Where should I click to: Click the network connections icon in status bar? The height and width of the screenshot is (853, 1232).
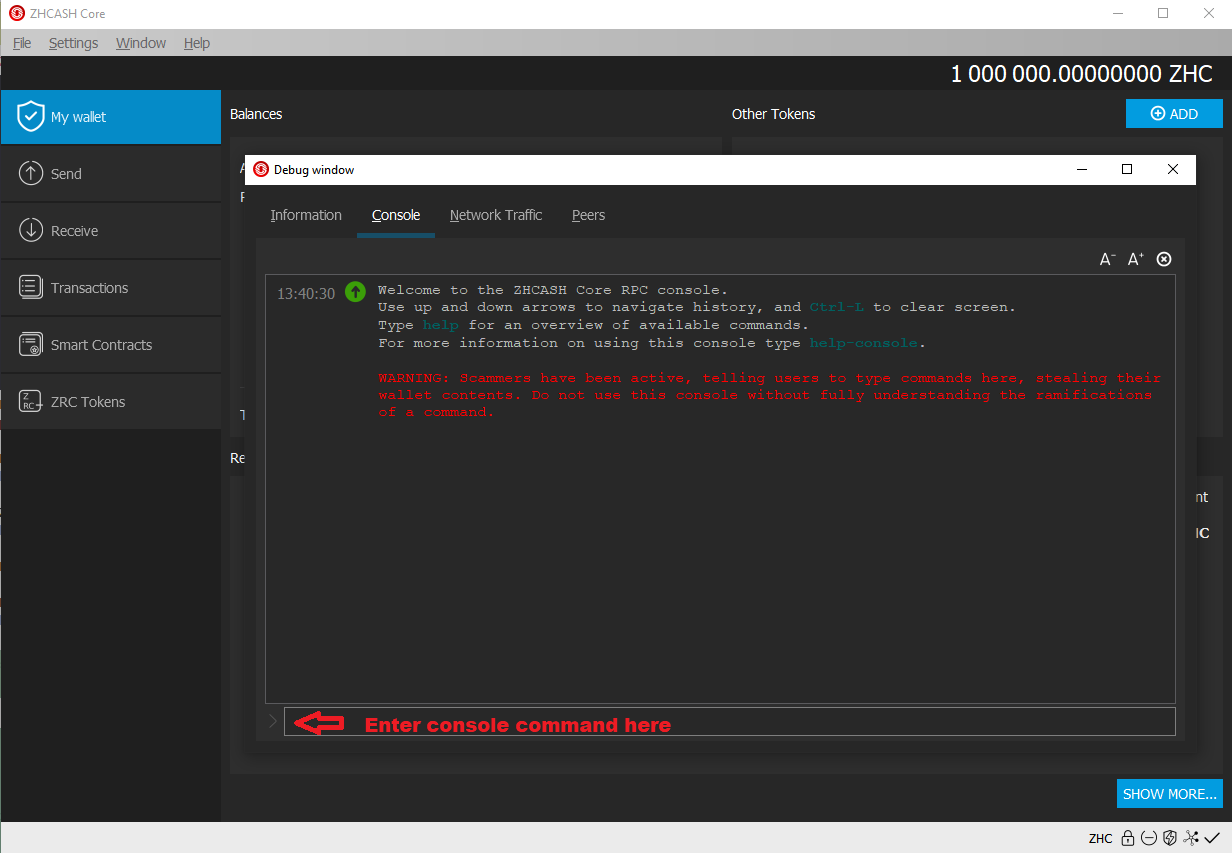tap(1191, 838)
